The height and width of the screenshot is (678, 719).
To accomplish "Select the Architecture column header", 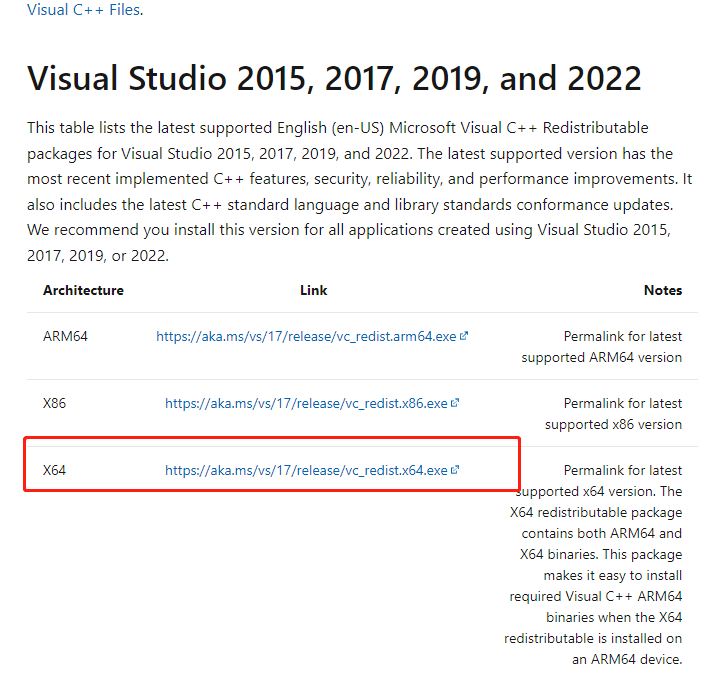I will tap(83, 290).
